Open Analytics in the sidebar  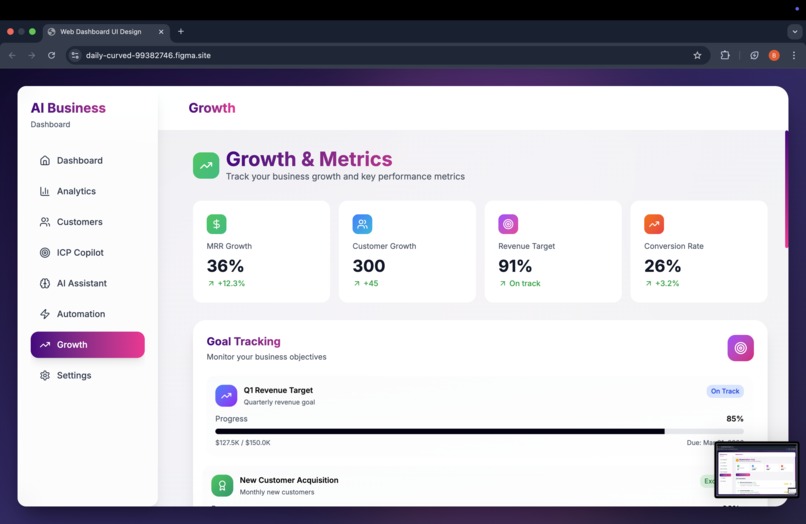point(87,191)
